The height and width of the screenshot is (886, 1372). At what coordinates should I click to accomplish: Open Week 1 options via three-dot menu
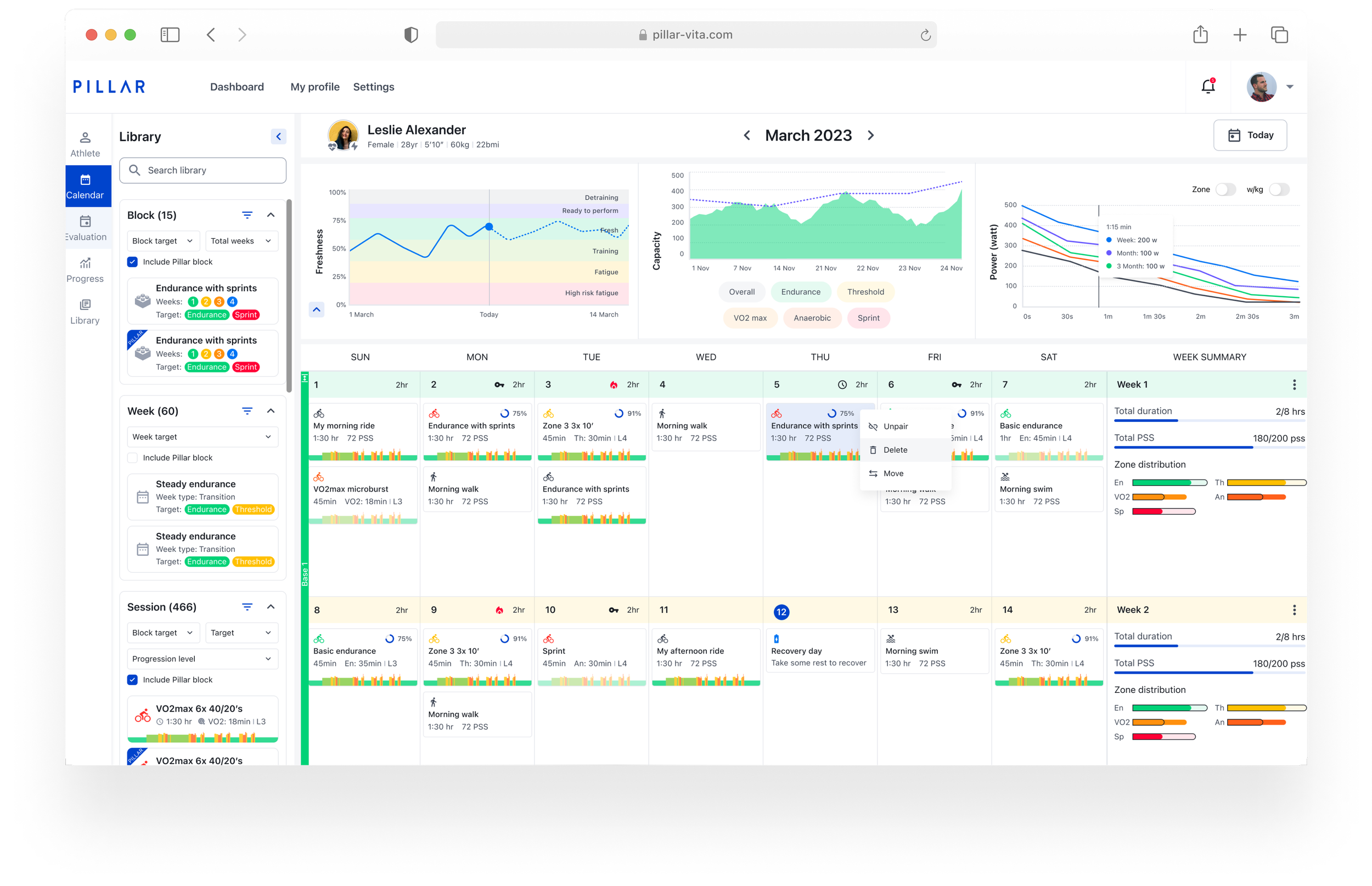point(1293,385)
